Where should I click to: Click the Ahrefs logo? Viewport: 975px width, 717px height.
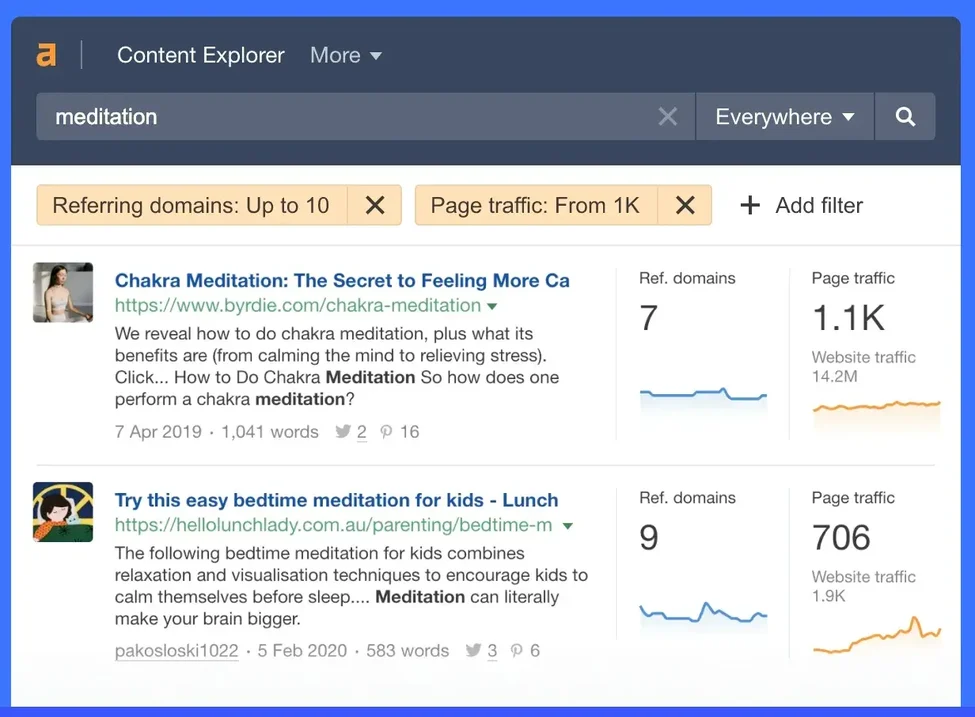(x=46, y=55)
